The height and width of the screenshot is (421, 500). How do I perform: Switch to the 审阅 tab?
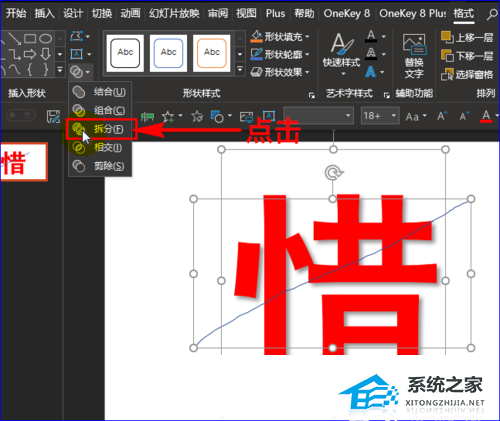[x=218, y=13]
